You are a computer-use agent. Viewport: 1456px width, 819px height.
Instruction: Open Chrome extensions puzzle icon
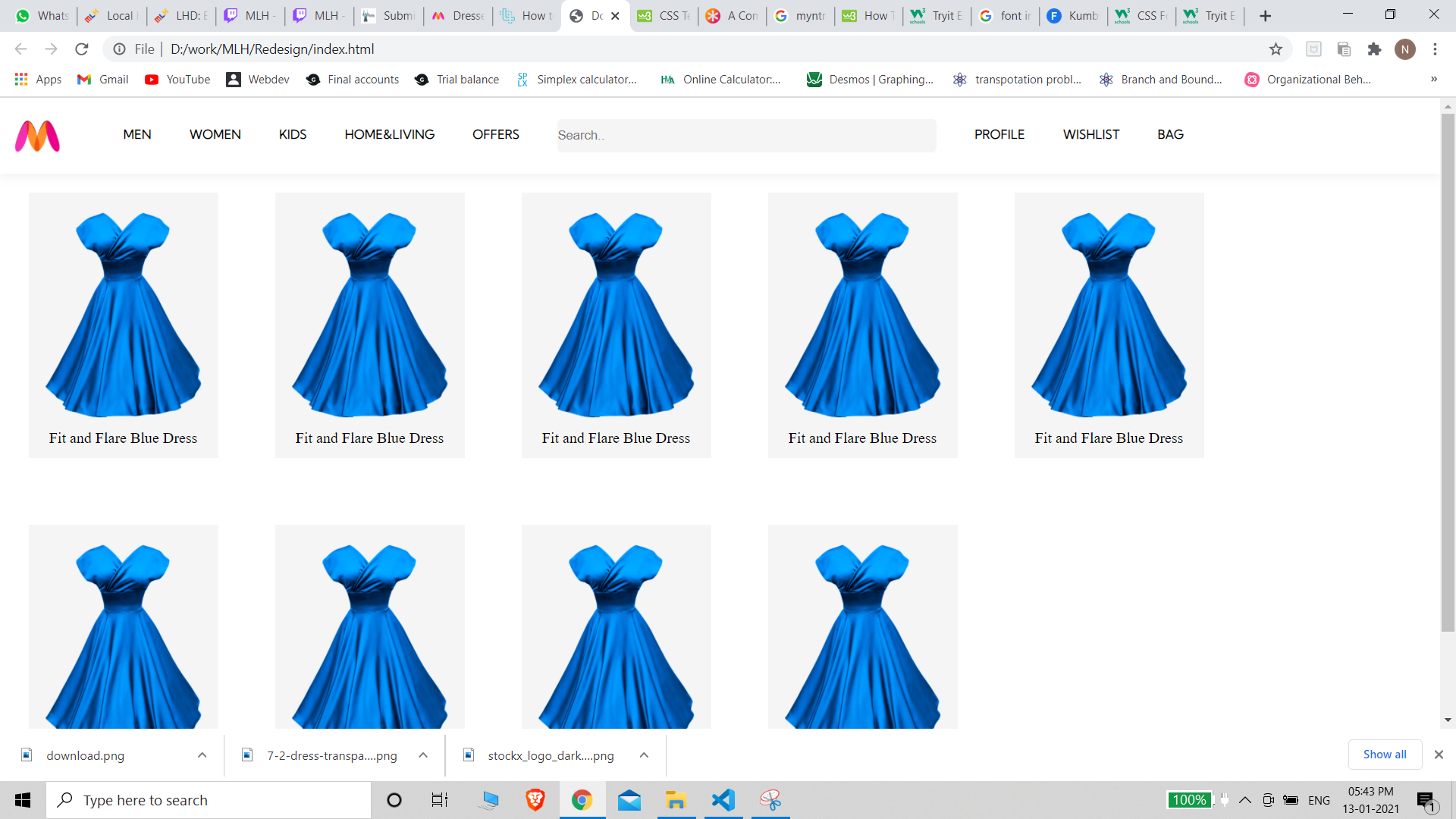click(x=1374, y=49)
